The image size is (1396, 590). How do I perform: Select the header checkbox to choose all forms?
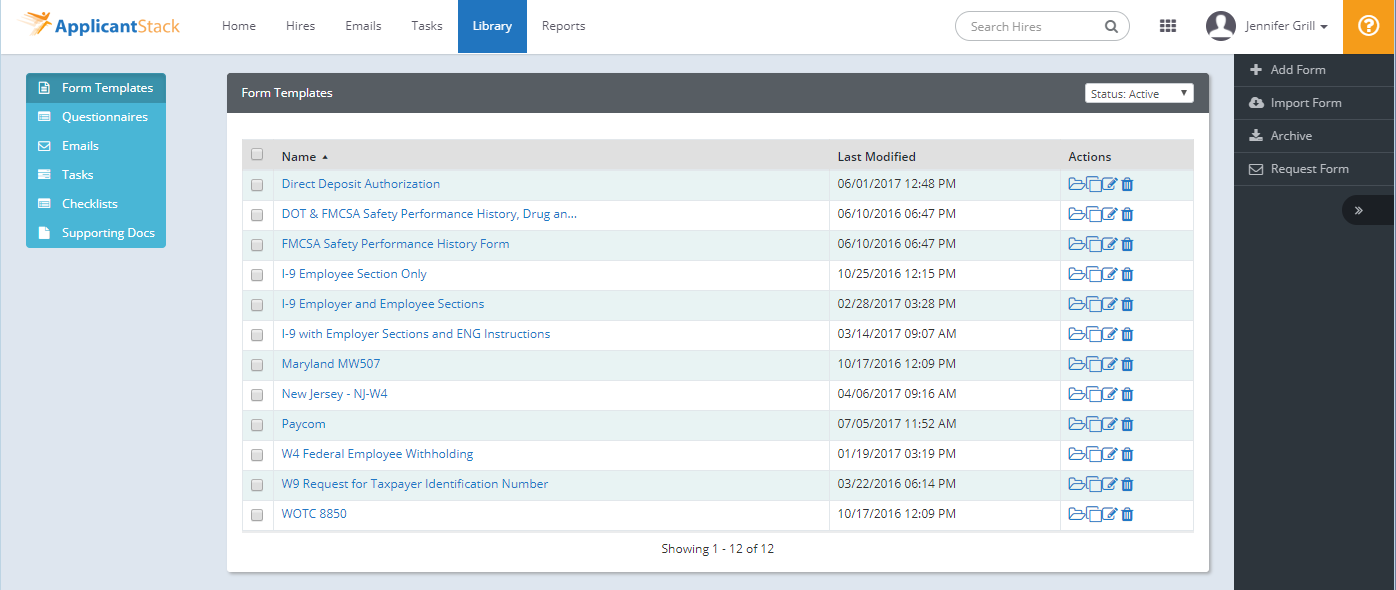point(257,155)
